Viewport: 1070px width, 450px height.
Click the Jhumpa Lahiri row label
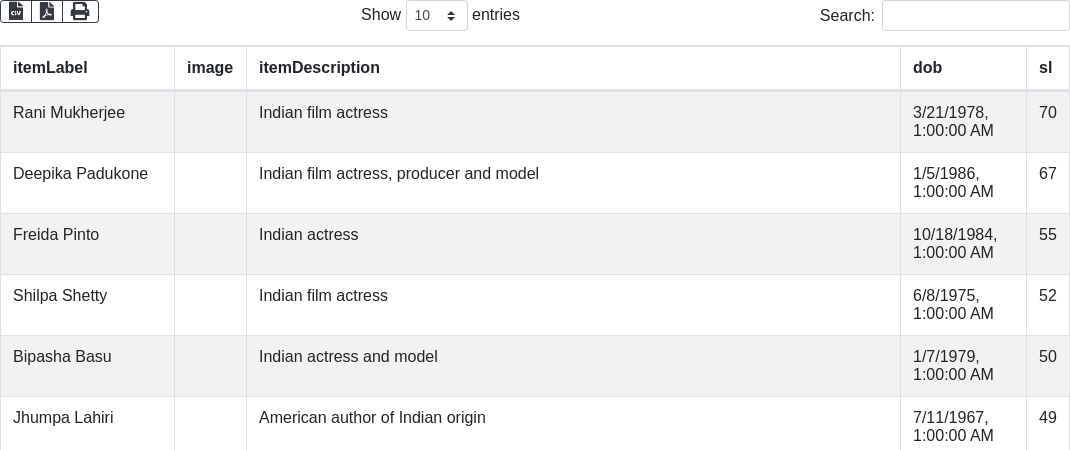tap(63, 418)
